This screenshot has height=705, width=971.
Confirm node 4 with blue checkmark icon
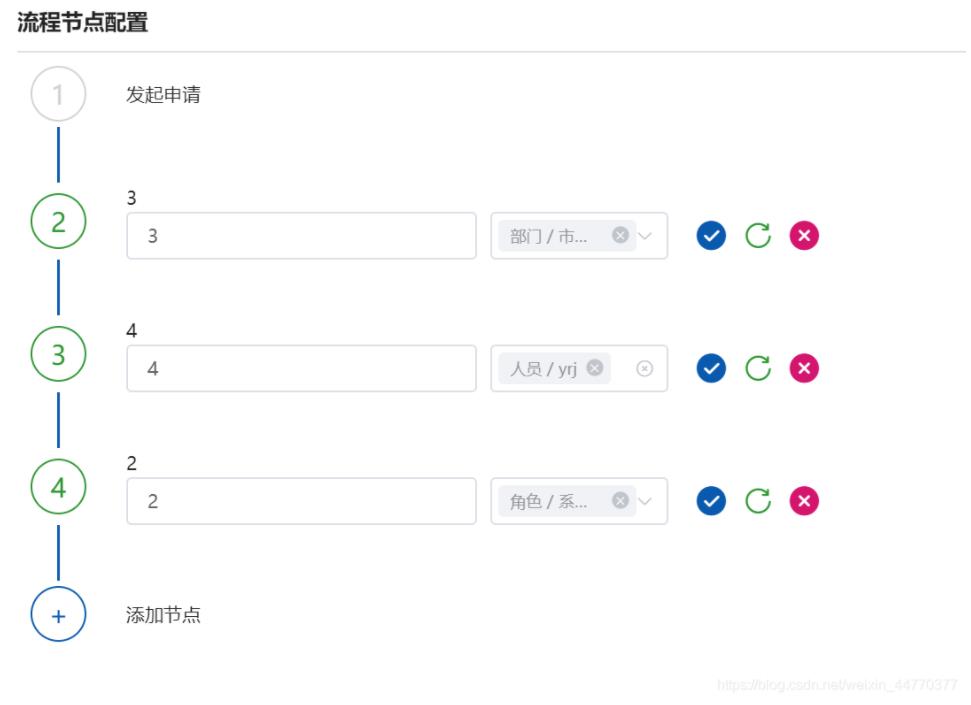pos(711,501)
